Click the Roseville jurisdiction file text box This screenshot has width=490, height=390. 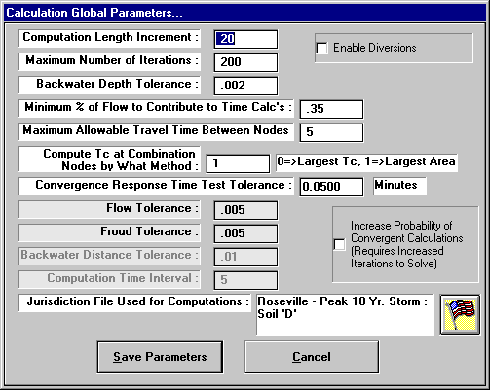tap(345, 315)
